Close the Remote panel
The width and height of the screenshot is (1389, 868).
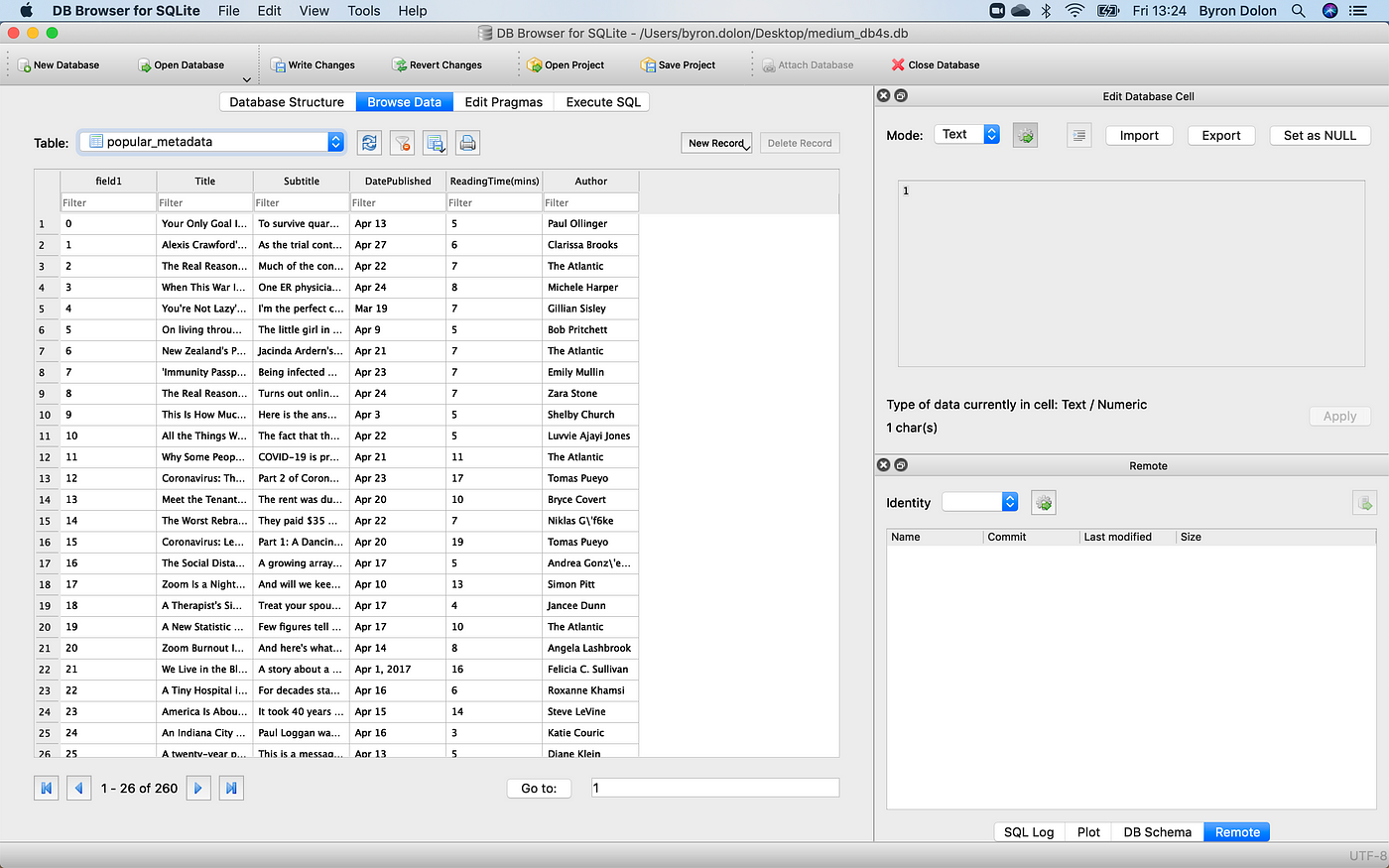(883, 464)
